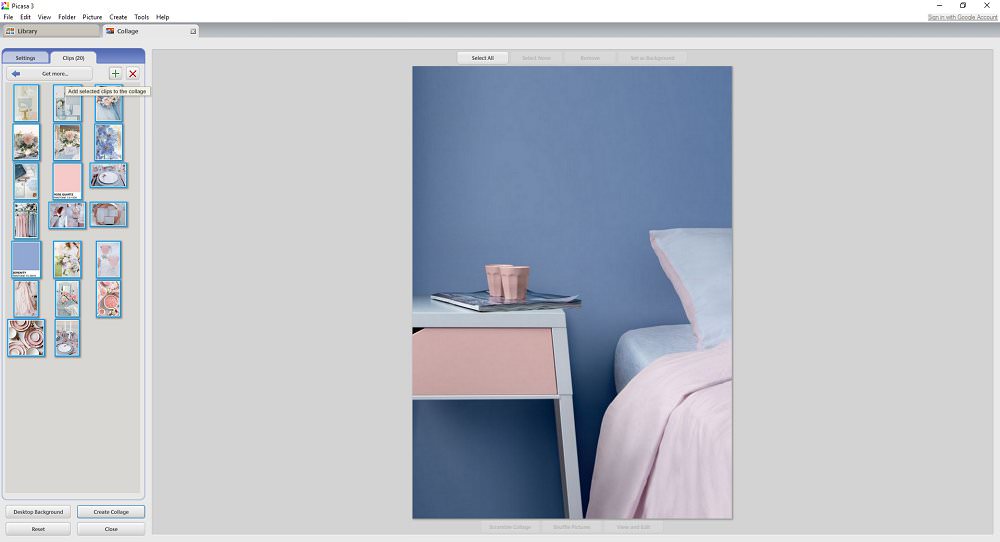This screenshot has height=542, width=1000.
Task: Click the Select All button
Action: tap(483, 58)
